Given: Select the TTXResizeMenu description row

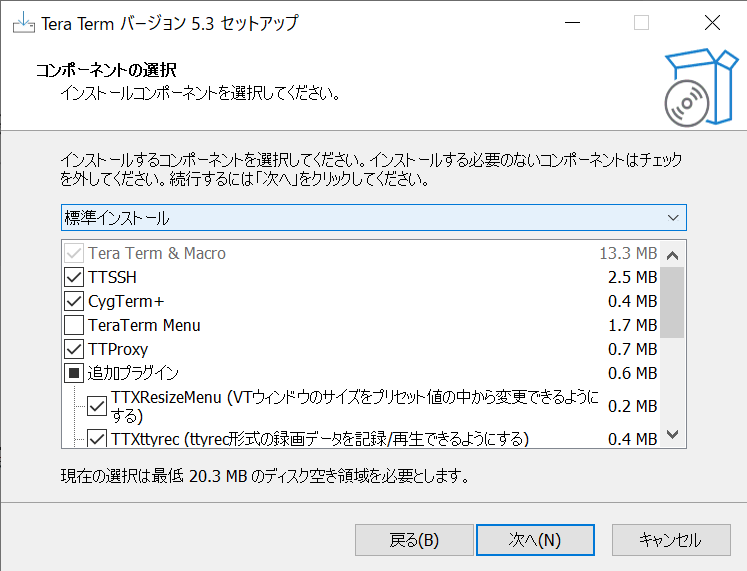Looking at the screenshot, I should (354, 406).
